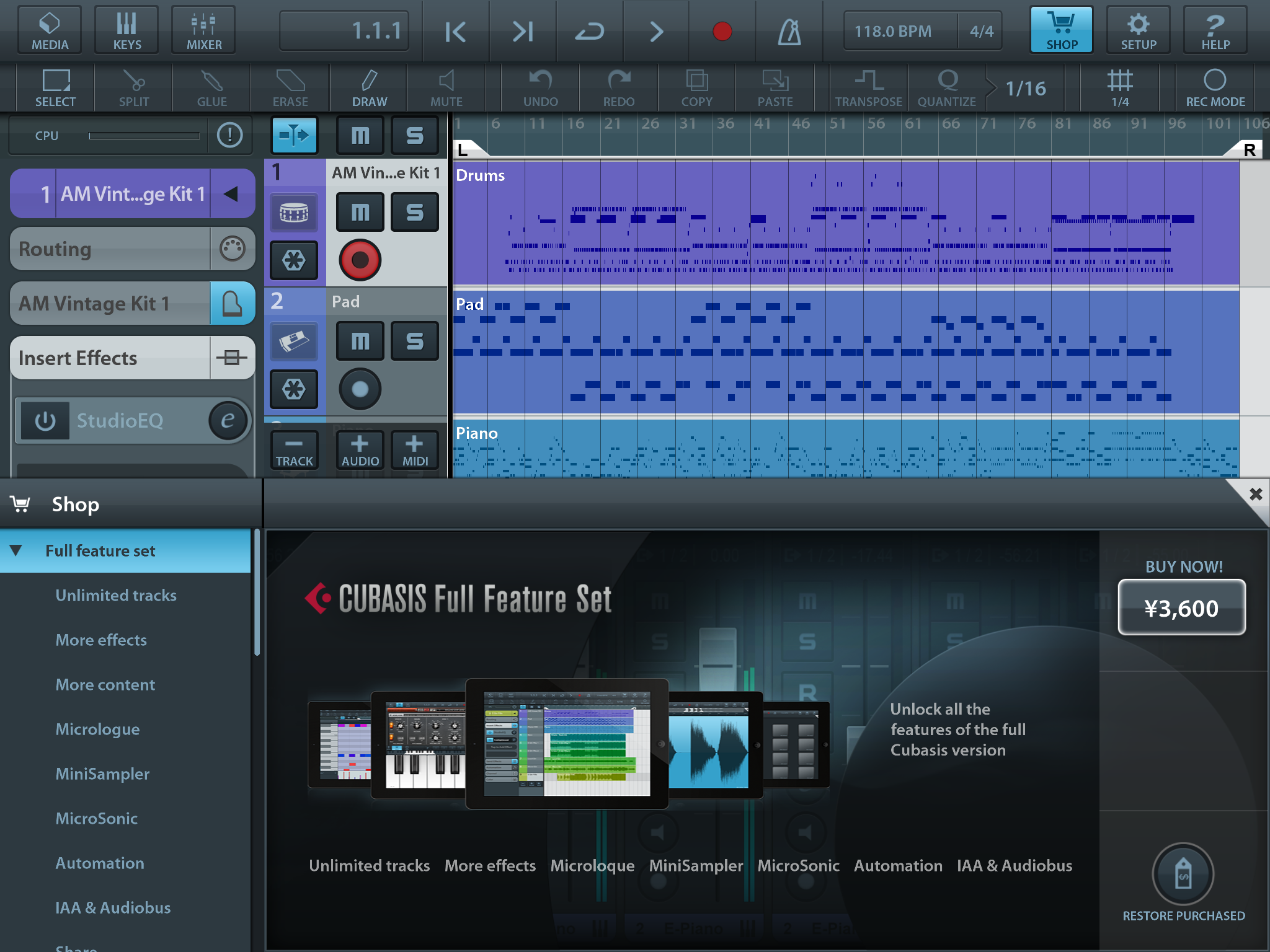The height and width of the screenshot is (952, 1270).
Task: Open the SHOP tab
Action: click(1062, 30)
